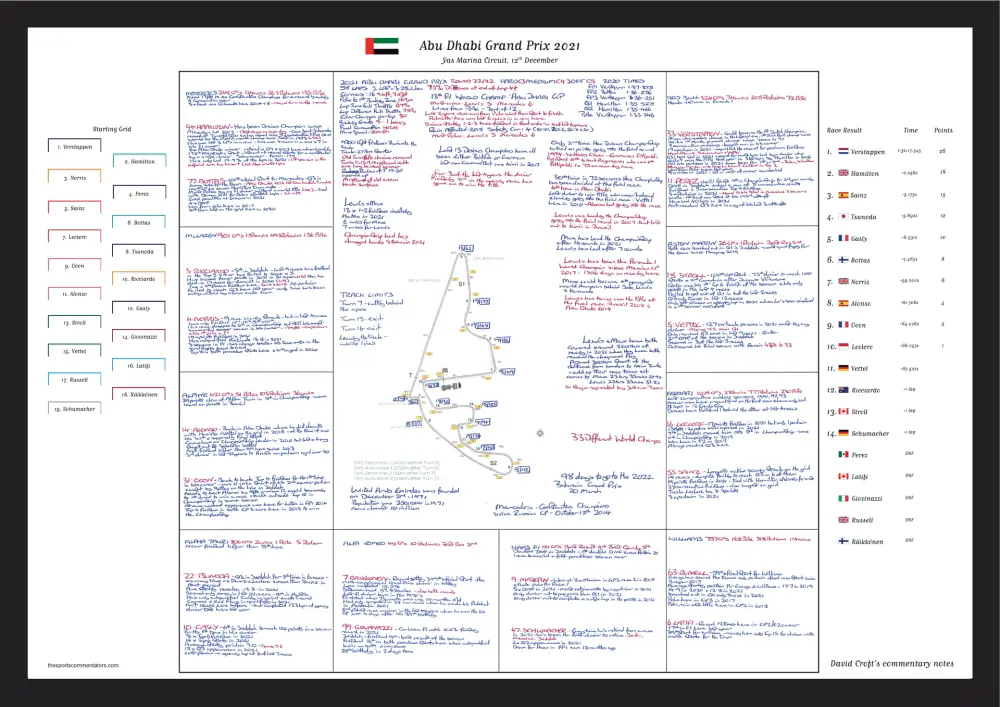This screenshot has width=1000, height=707.
Task: Click the '9. Ocon' Starting Grid box
Action: coord(75,265)
